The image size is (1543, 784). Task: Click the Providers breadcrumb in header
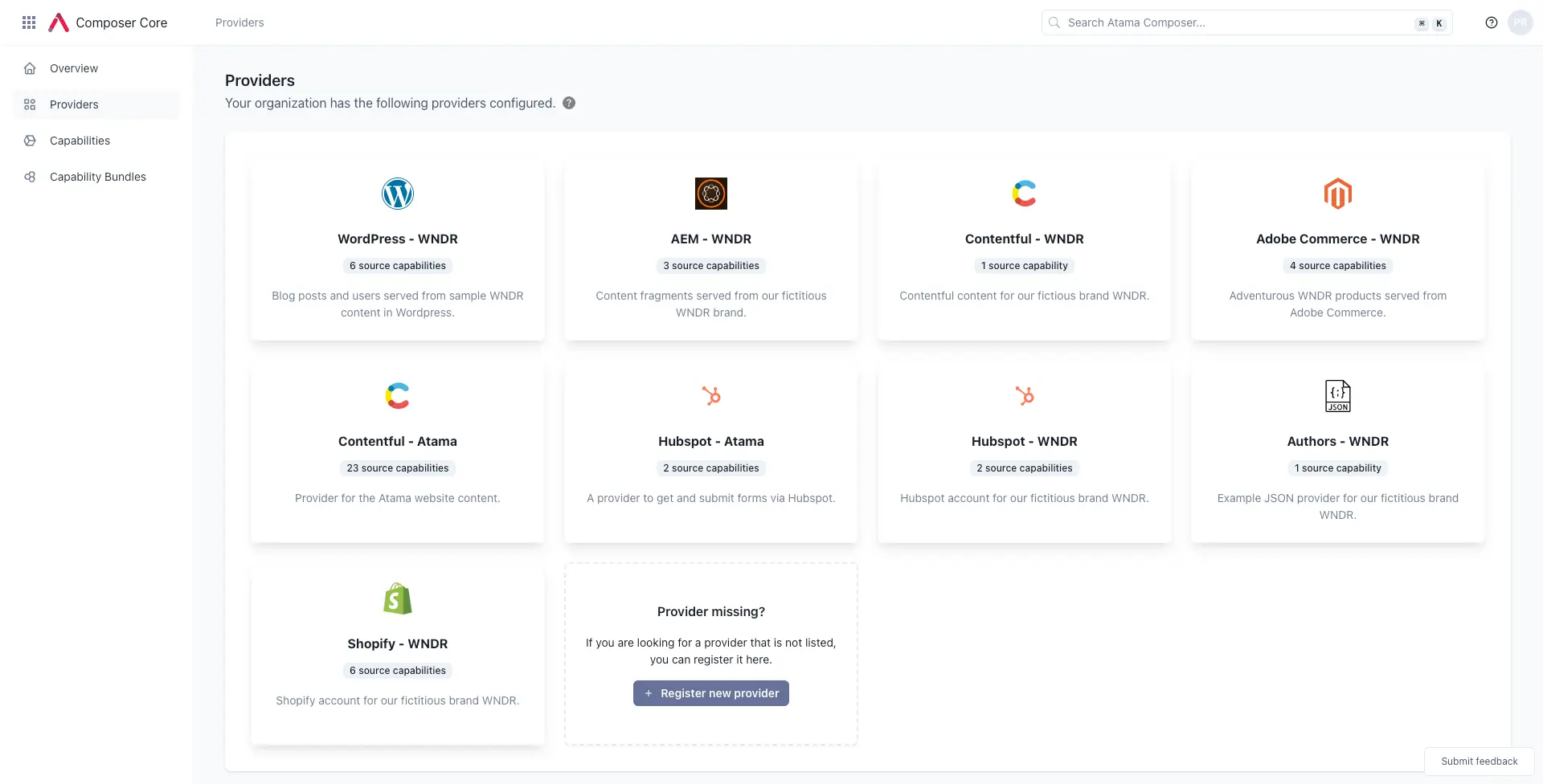[x=239, y=22]
